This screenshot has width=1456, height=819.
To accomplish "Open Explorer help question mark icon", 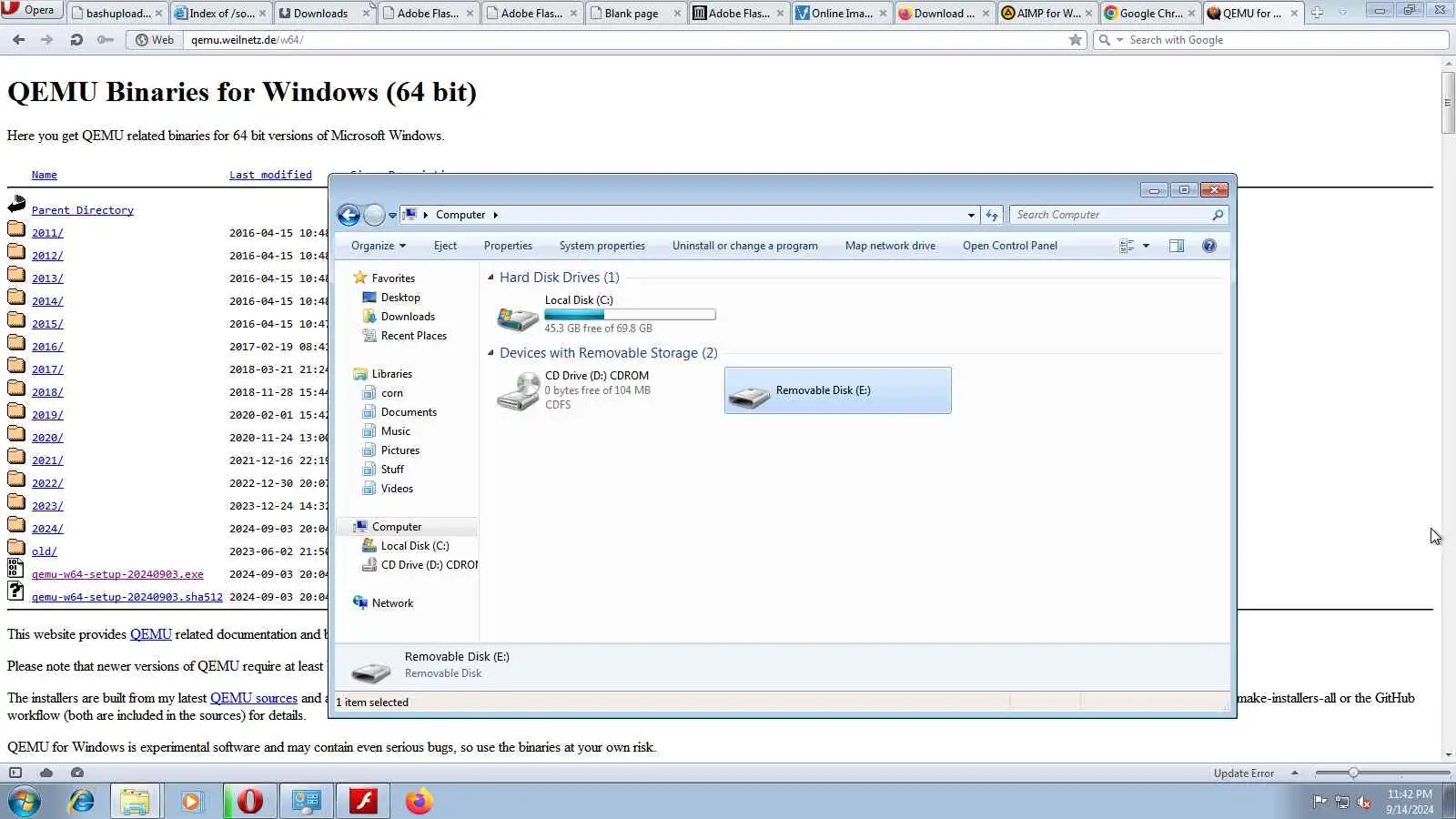I will [1208, 246].
